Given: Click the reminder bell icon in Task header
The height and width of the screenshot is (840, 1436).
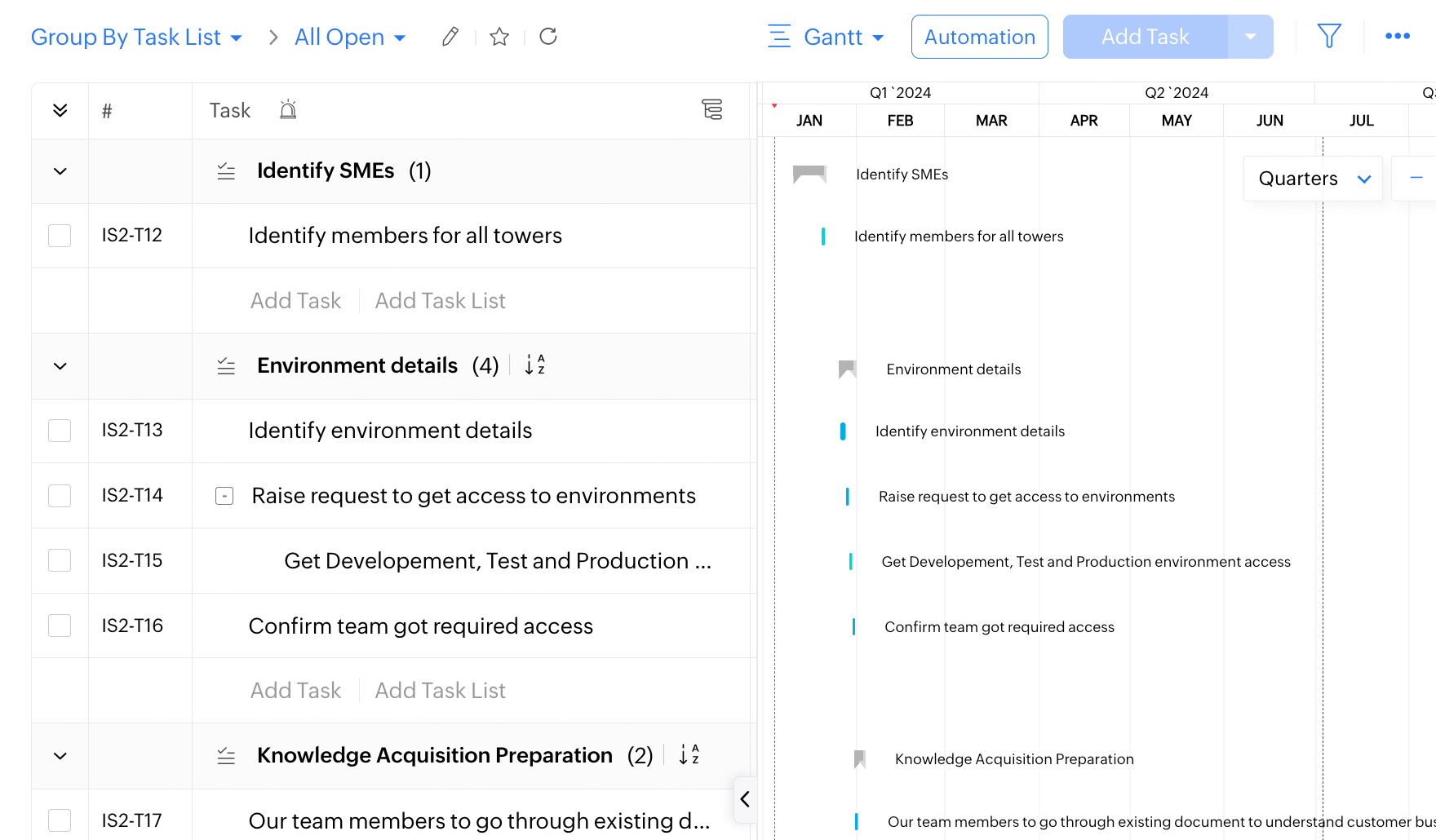Looking at the screenshot, I should (x=288, y=110).
